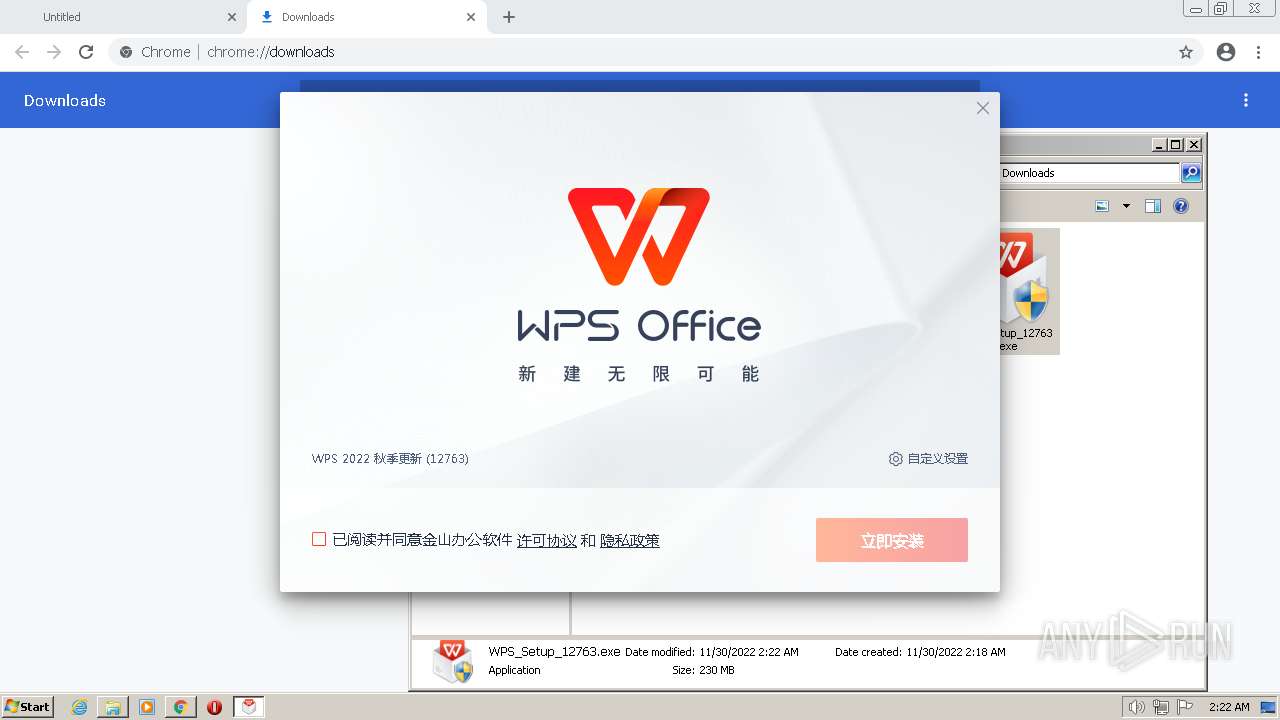Switch to Chrome on the taskbar
1280x720 pixels.
180,707
